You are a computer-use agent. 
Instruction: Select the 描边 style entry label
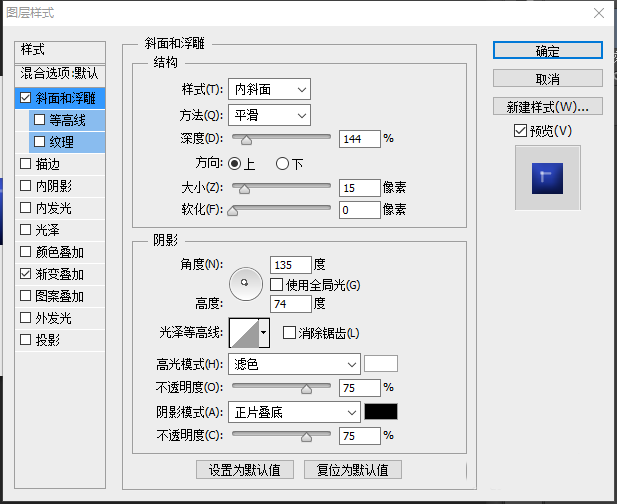click(x=48, y=164)
